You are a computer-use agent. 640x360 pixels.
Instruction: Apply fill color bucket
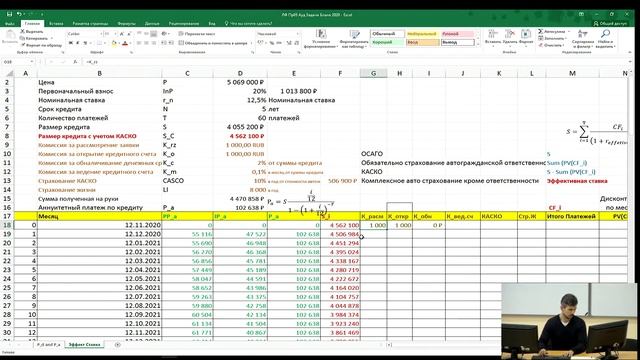click(x=114, y=43)
